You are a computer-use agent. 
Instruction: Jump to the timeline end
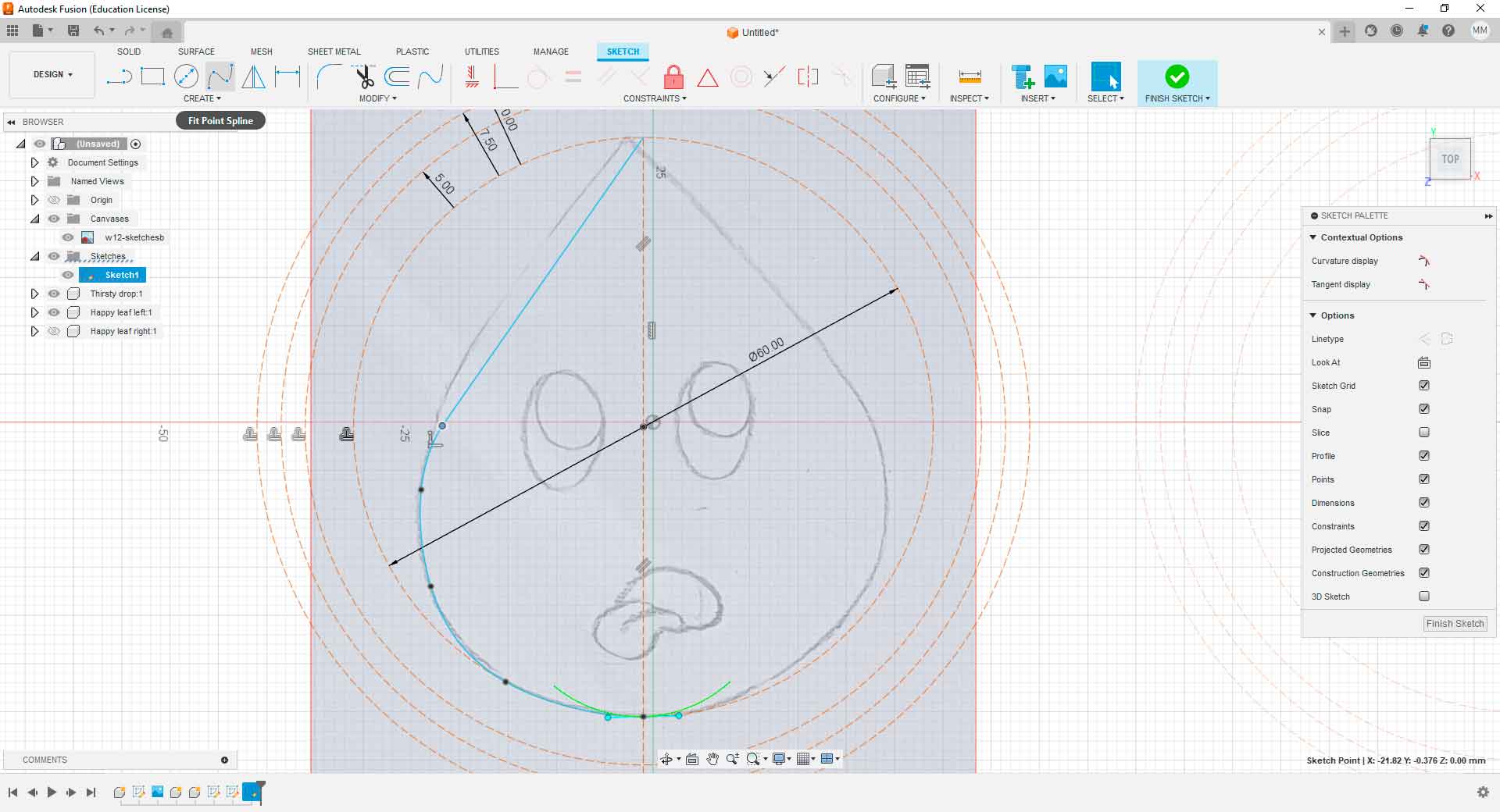tap(91, 792)
